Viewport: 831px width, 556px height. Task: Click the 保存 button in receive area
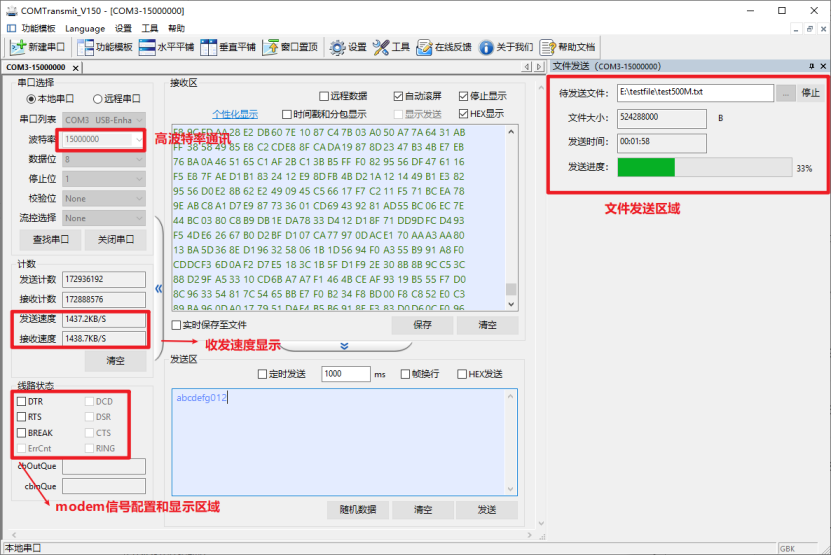coord(422,325)
